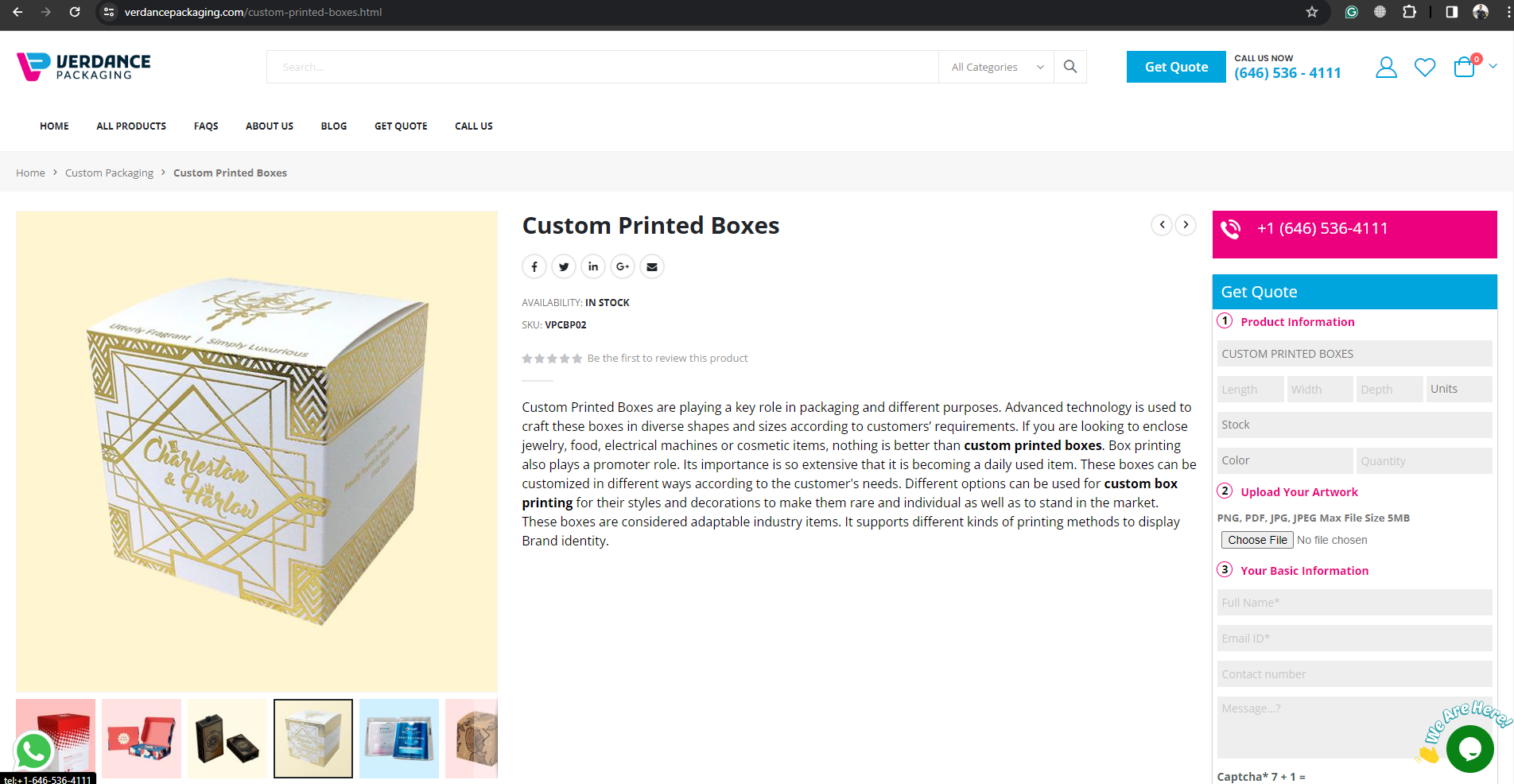The image size is (1514, 784).
Task: Share product by email icon
Action: (652, 266)
